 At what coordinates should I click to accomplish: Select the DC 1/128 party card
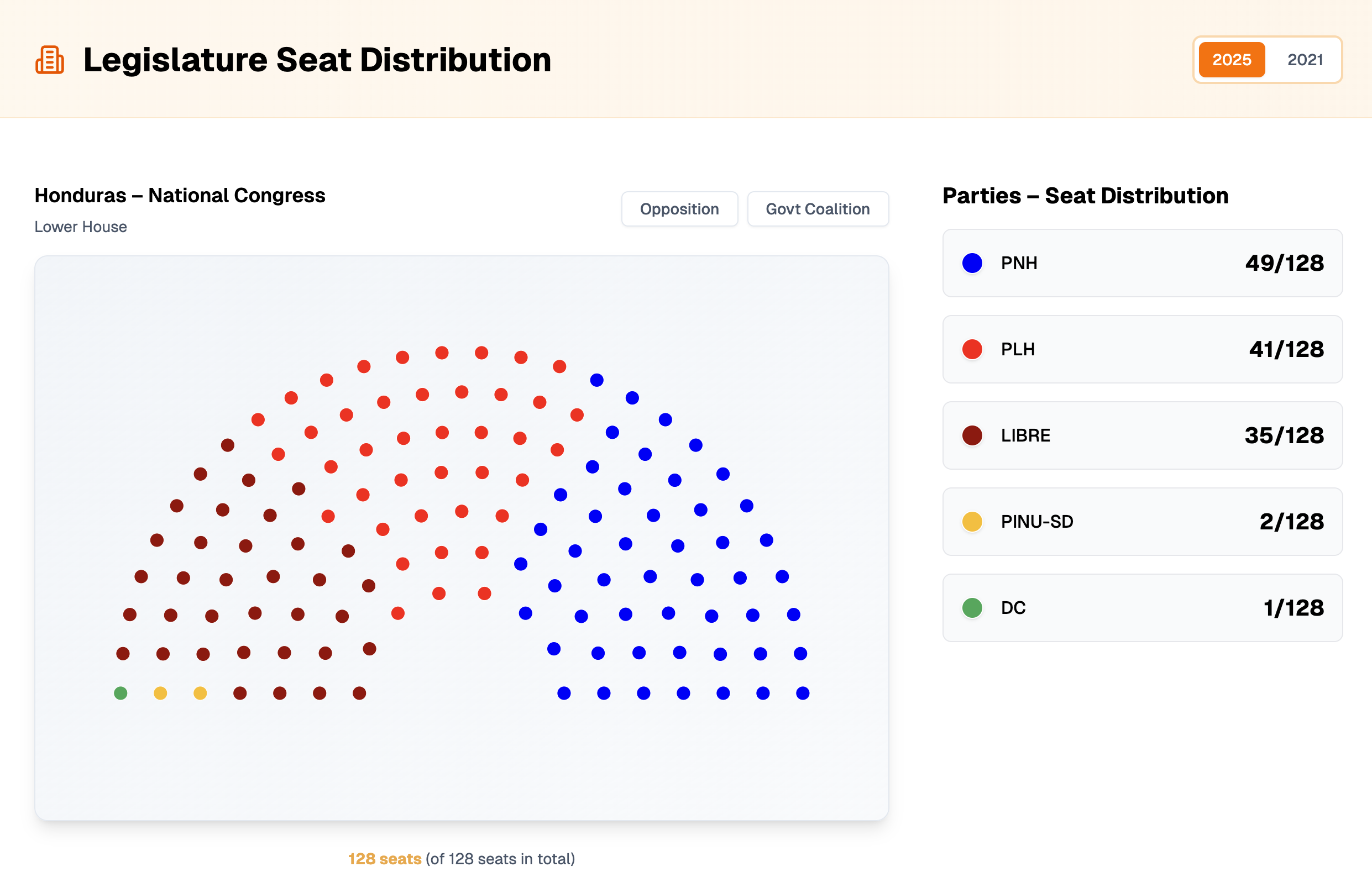1142,608
